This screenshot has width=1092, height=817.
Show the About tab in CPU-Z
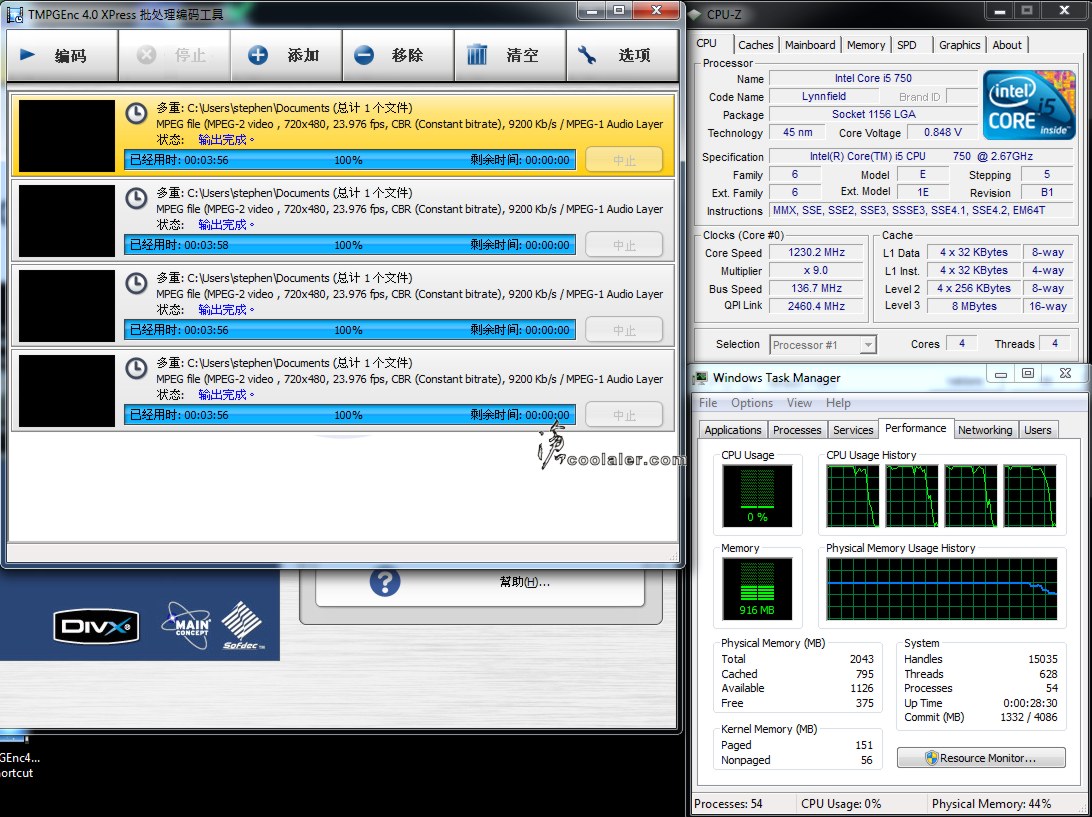pos(1007,45)
